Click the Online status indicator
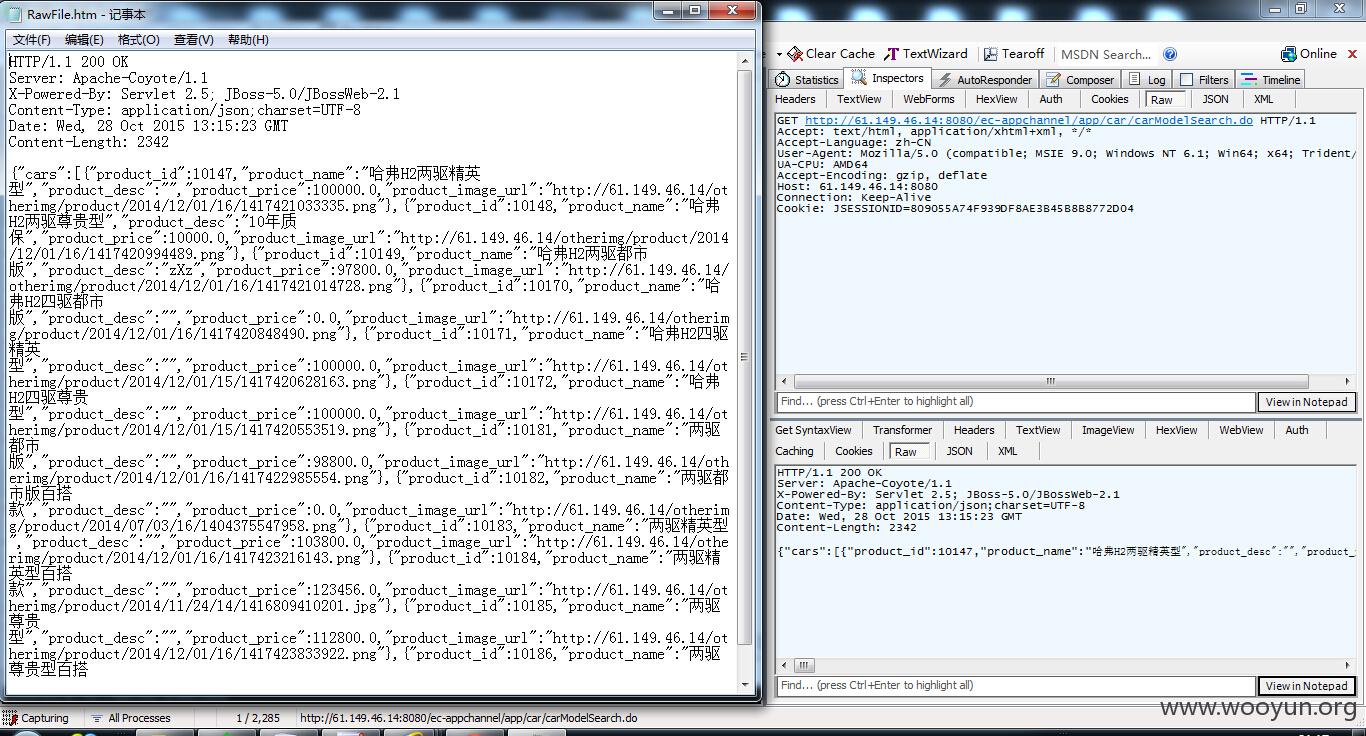 [1309, 54]
